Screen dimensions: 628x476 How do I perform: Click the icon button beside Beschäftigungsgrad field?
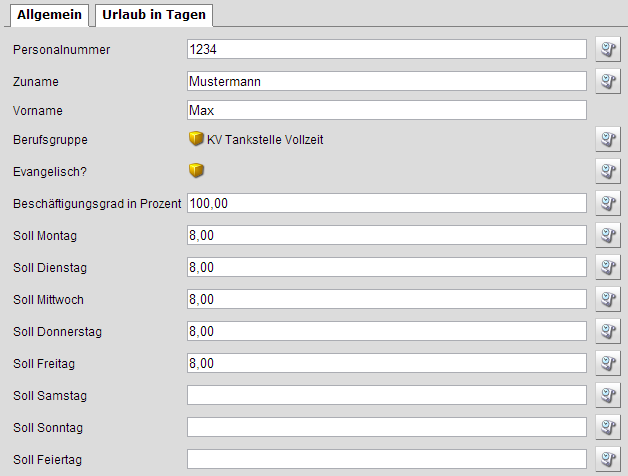tap(608, 203)
